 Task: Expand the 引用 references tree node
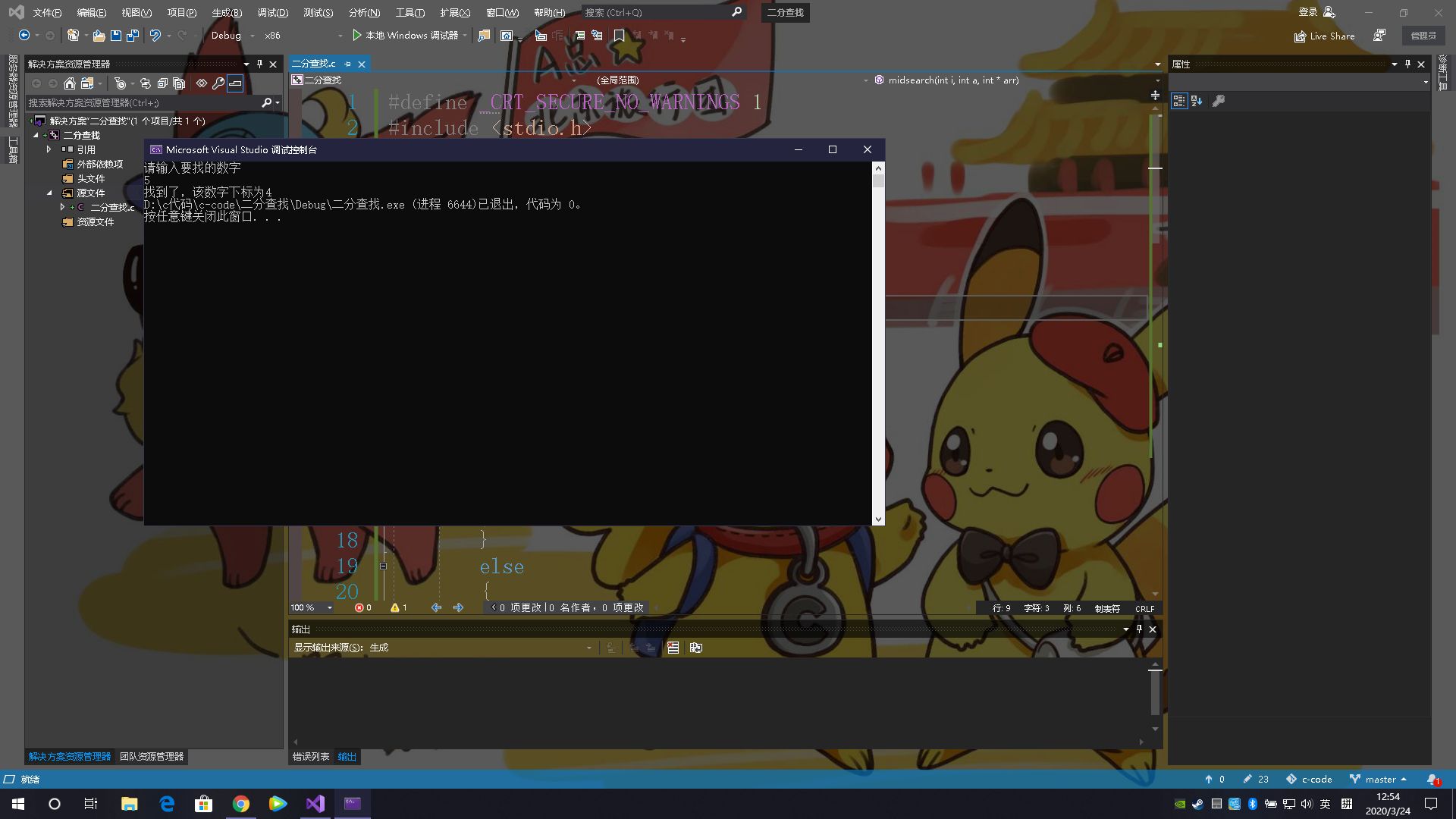click(x=49, y=149)
